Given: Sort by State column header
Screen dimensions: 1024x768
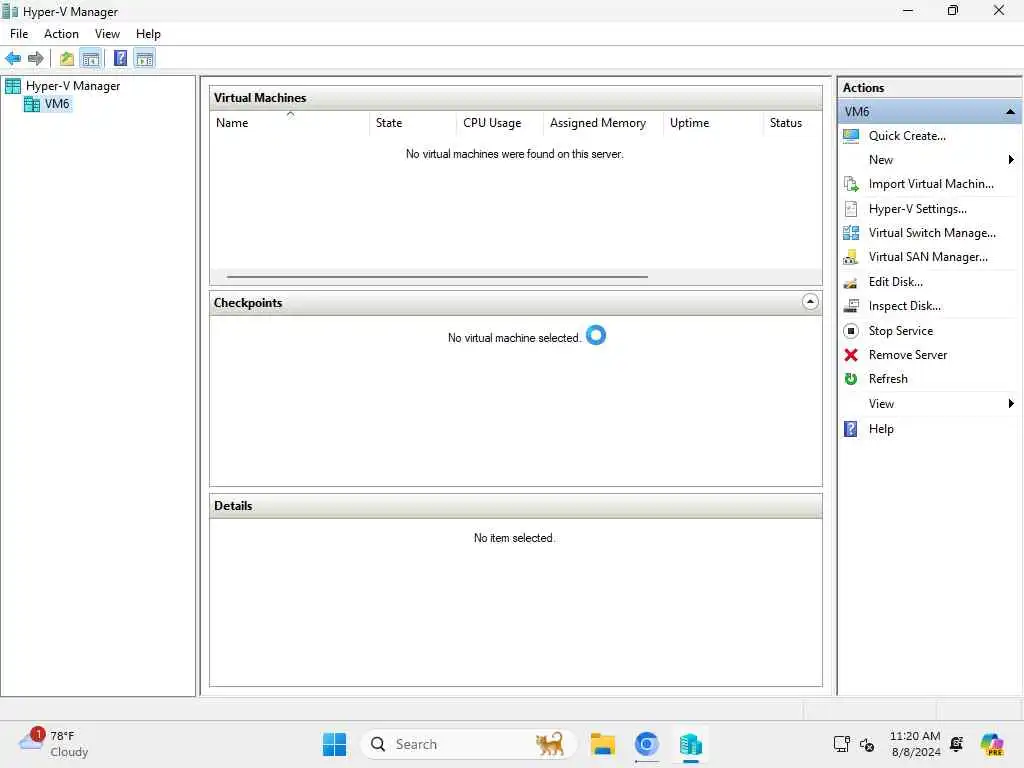Looking at the screenshot, I should [x=412, y=123].
